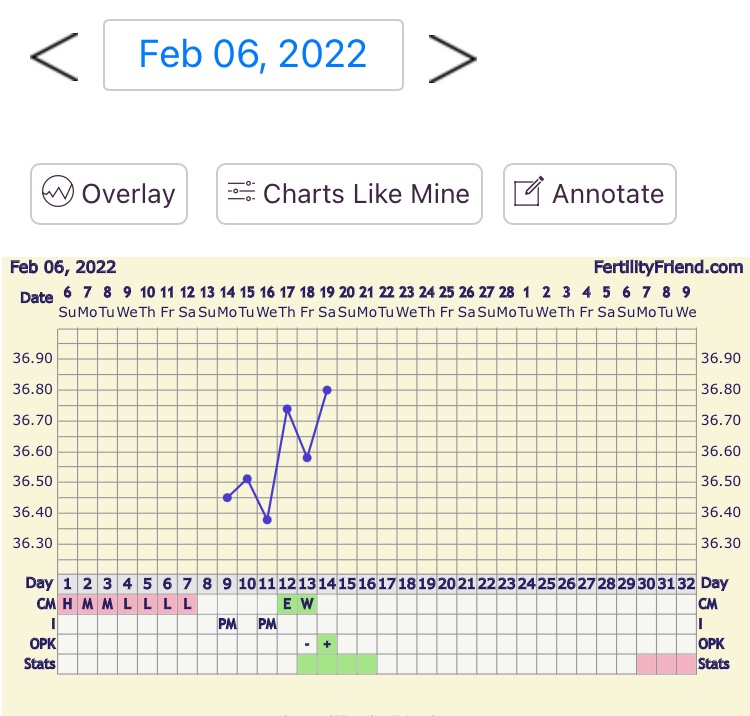750x716 pixels.
Task: Click the pink Stats cell on day 30
Action: 647,663
